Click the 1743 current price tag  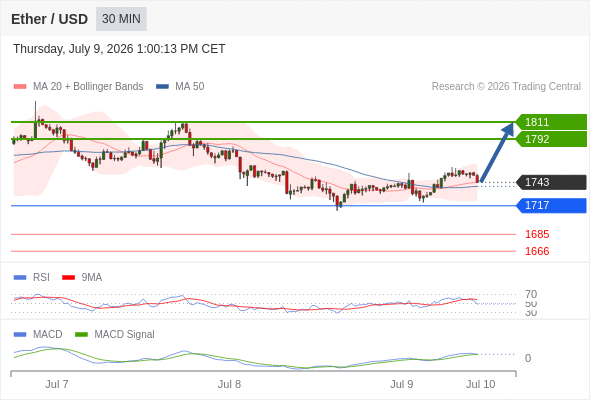point(551,182)
